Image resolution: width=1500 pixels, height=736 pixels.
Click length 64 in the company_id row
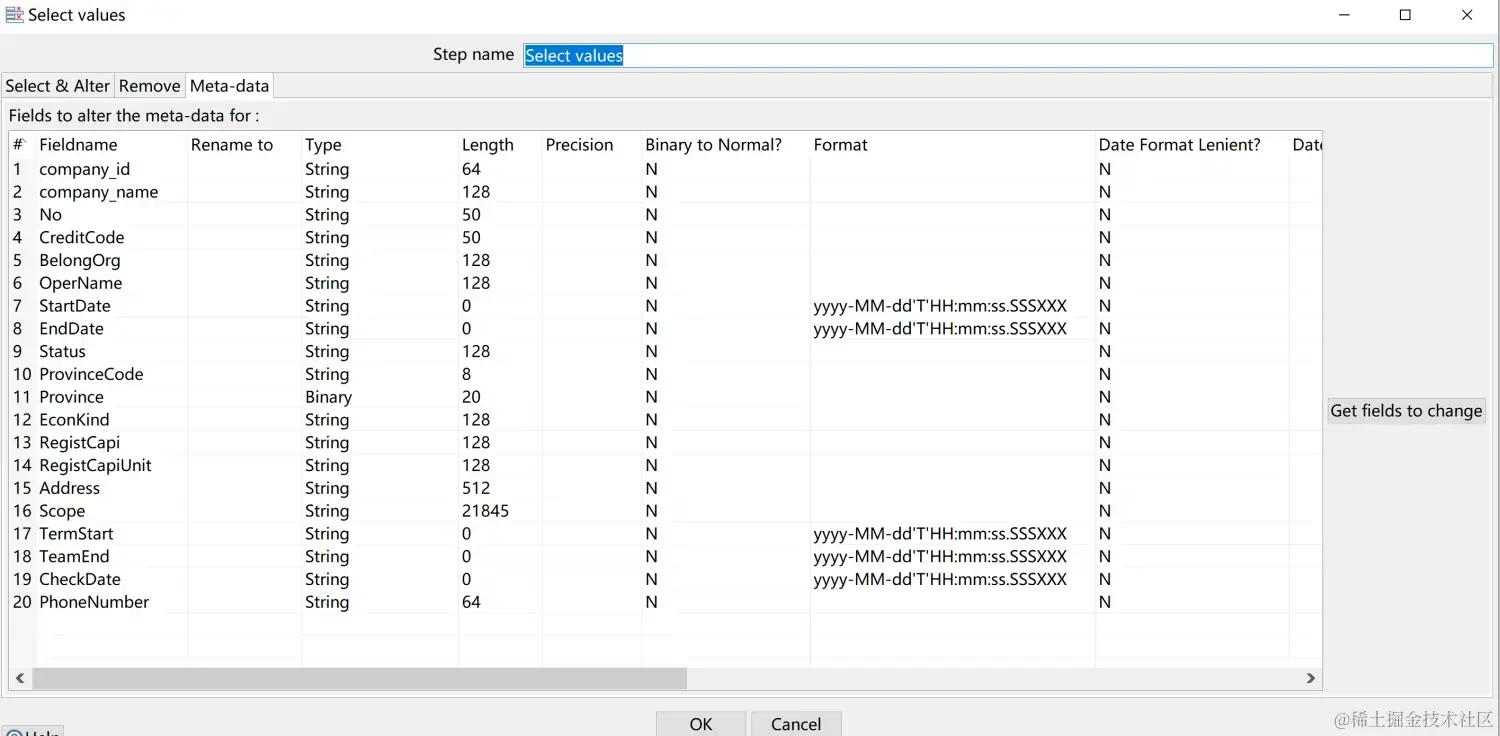[x=500, y=169]
